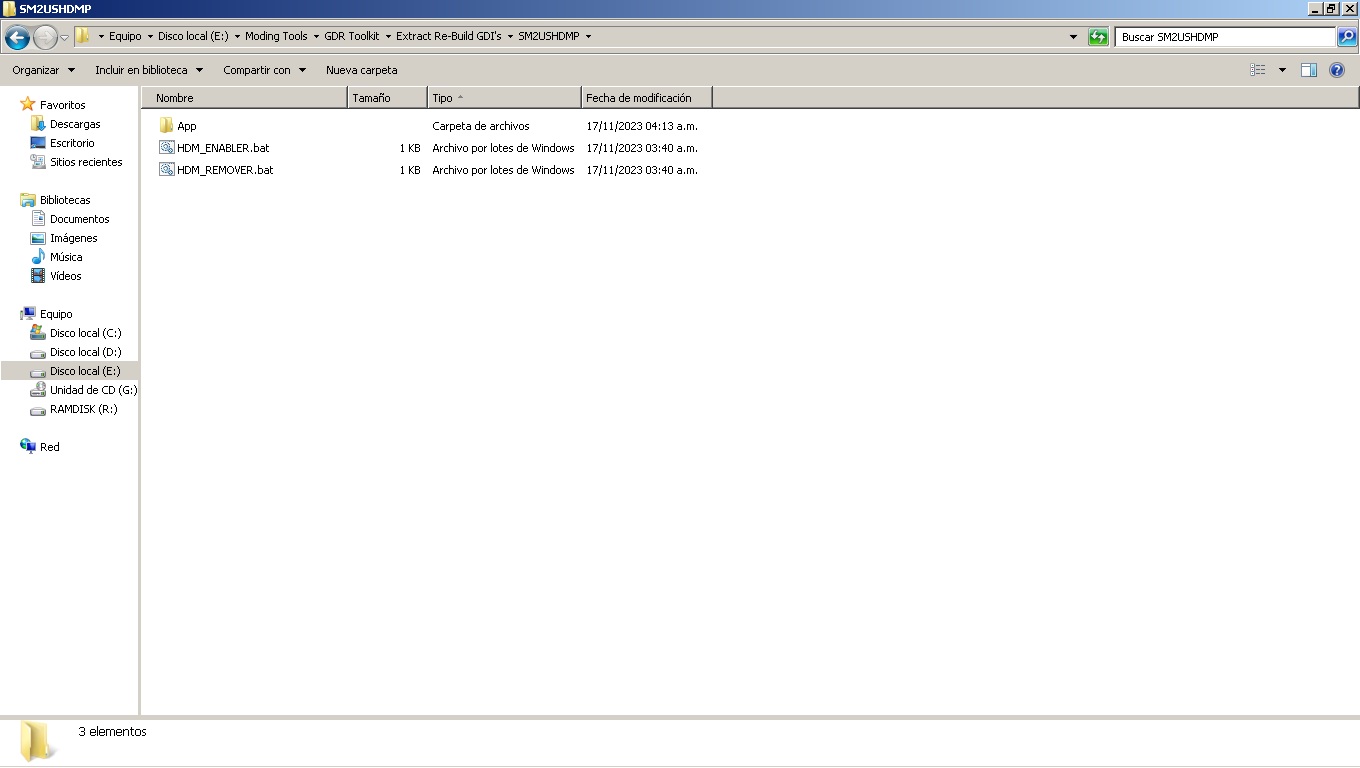Open the Compartir con menu
Screen dimensions: 1360x768
pyautogui.click(x=264, y=70)
